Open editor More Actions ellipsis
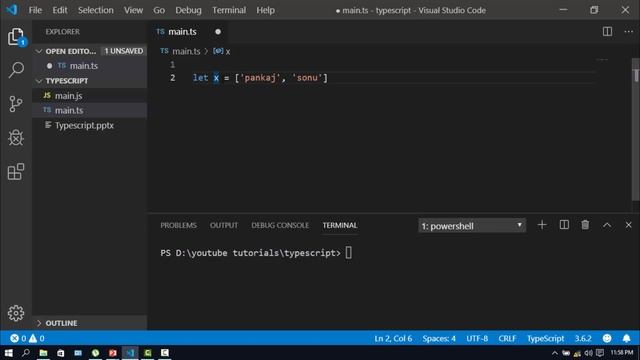This screenshot has width=640, height=360. coord(628,31)
